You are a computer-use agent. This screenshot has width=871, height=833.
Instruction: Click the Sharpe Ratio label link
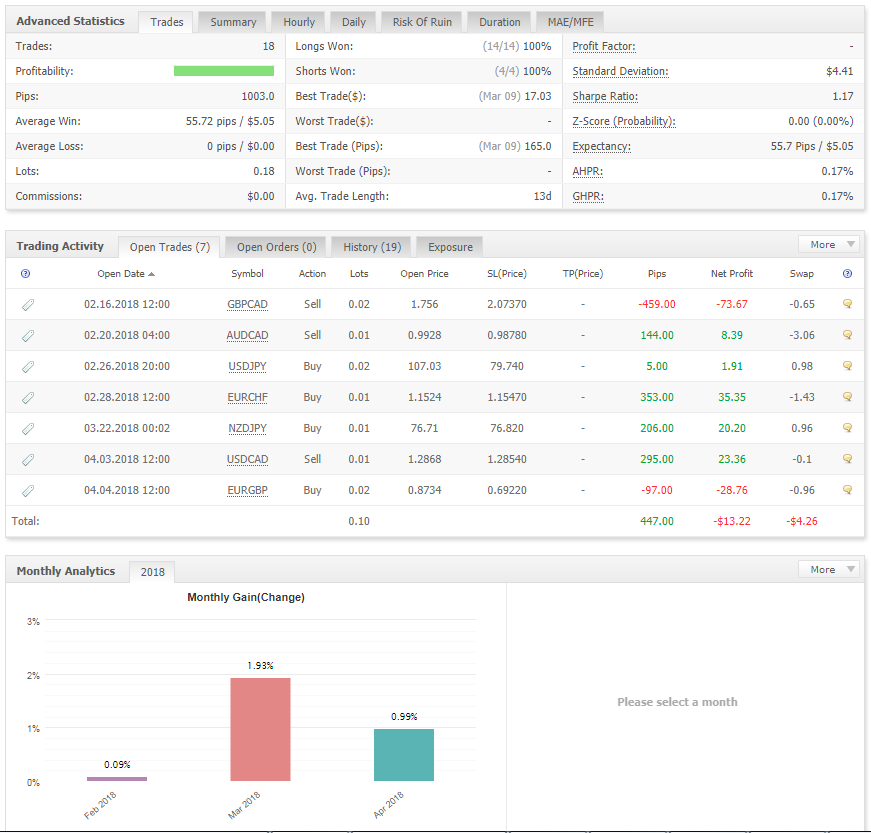coord(605,96)
